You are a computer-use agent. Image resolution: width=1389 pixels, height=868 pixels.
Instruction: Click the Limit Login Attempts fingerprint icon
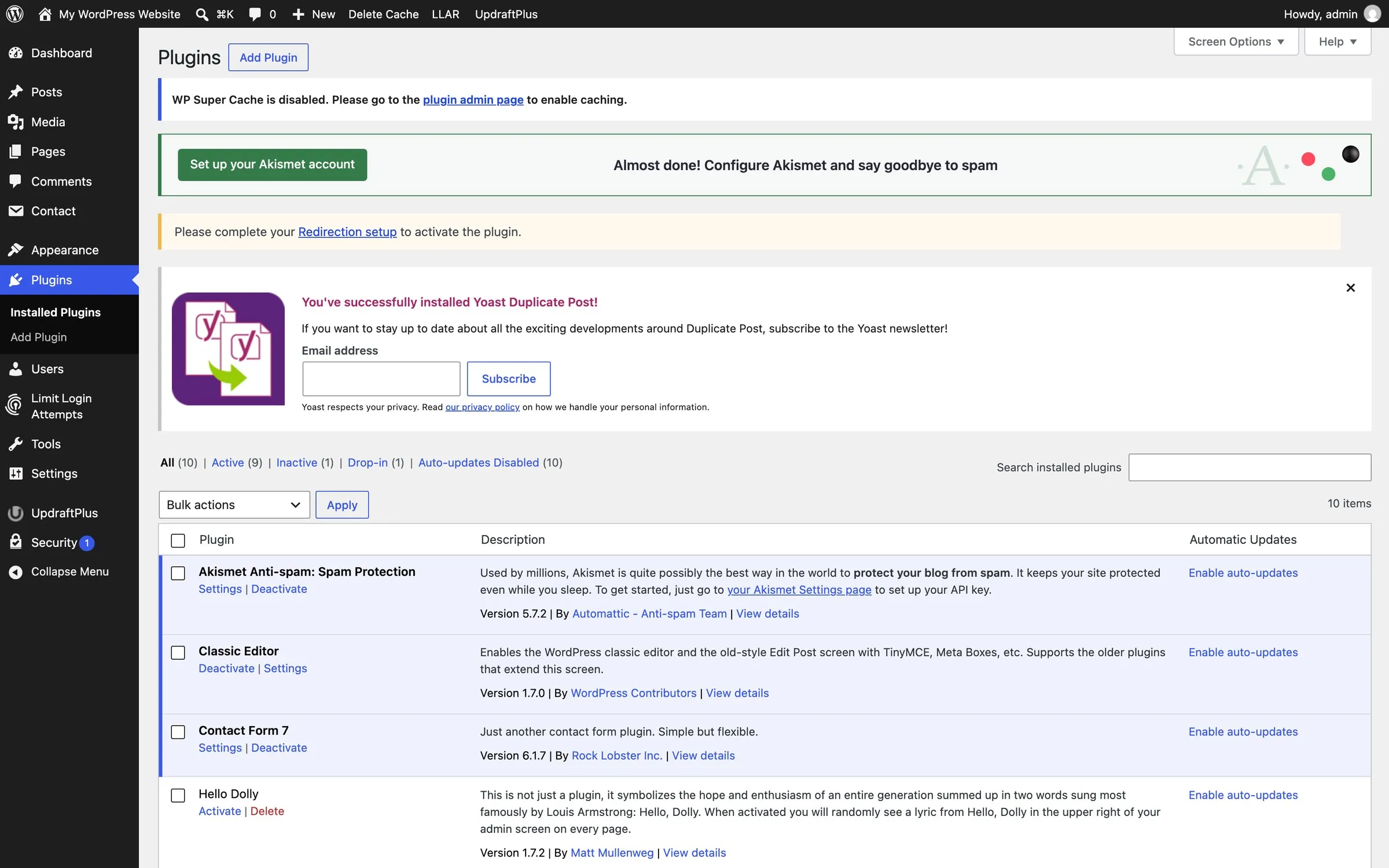(14, 406)
